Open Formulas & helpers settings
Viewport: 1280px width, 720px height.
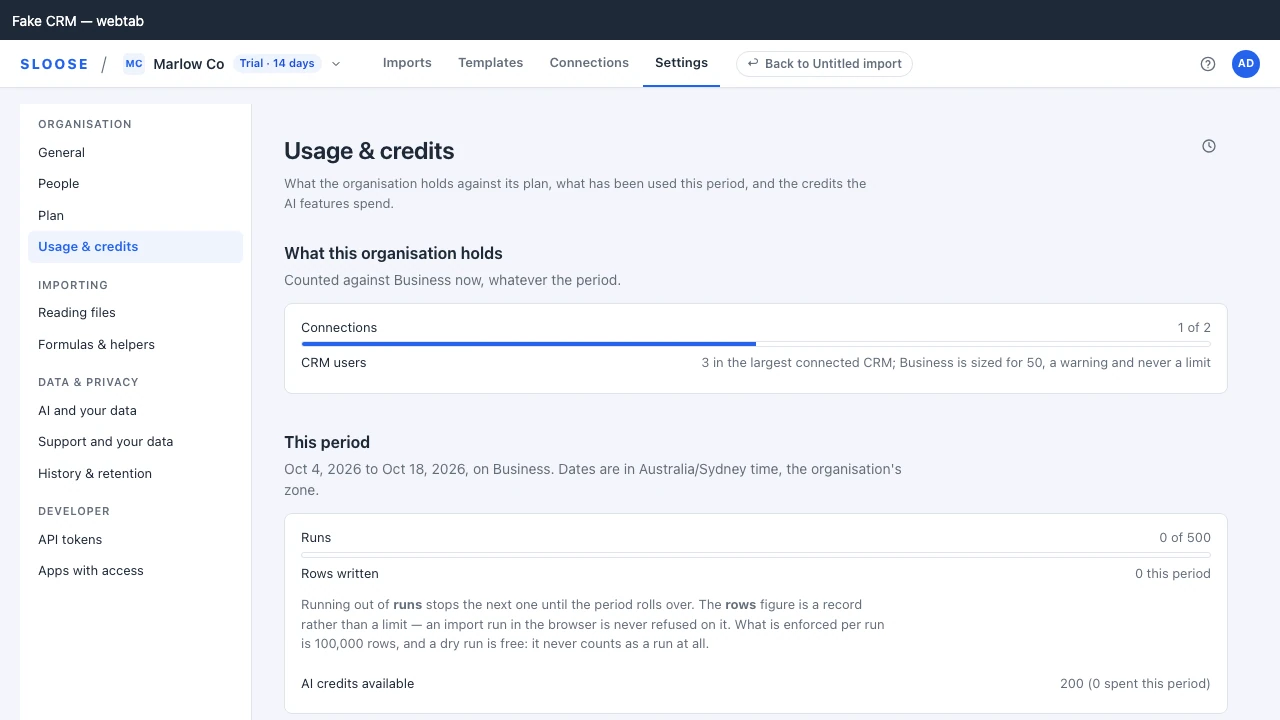coord(135,345)
